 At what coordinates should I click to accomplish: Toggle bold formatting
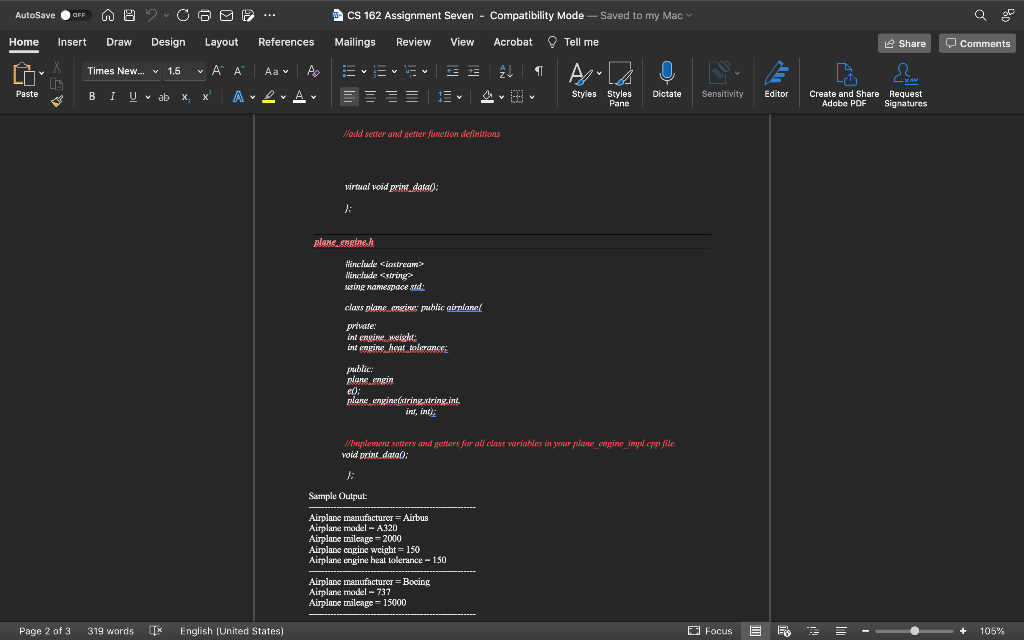(x=91, y=96)
